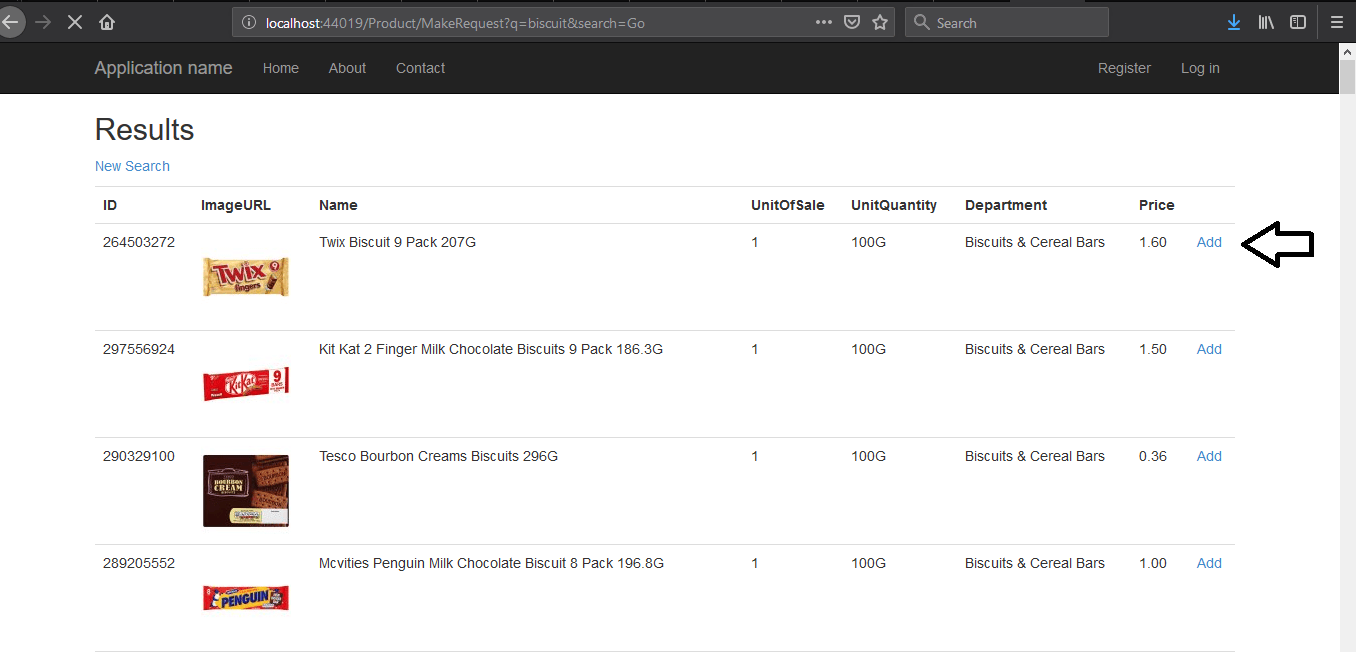Click the browser Search box
This screenshot has height=652, width=1366.
(x=1007, y=22)
